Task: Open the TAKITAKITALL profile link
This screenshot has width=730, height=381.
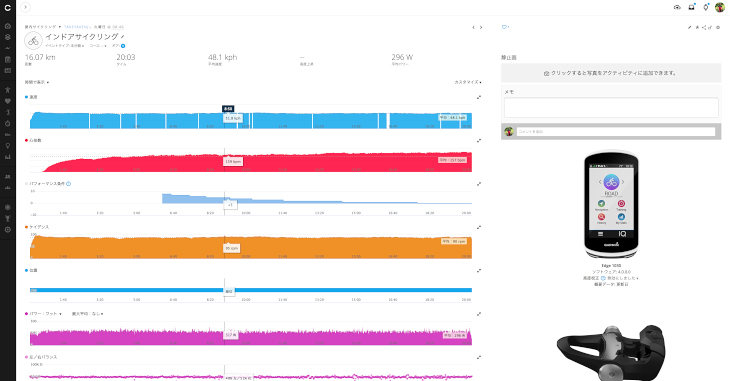Action: pos(78,27)
